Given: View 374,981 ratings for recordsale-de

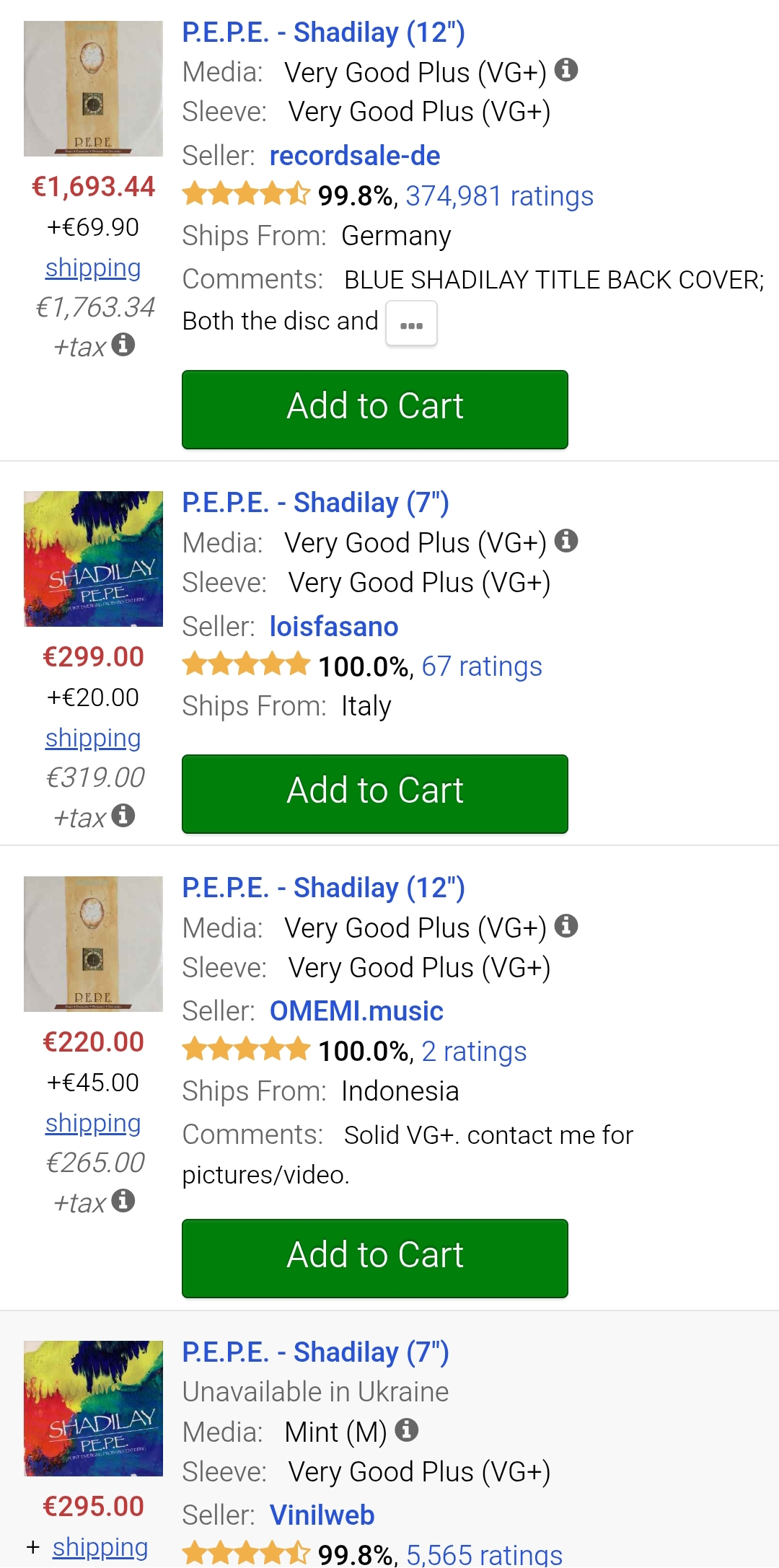Looking at the screenshot, I should [x=499, y=196].
